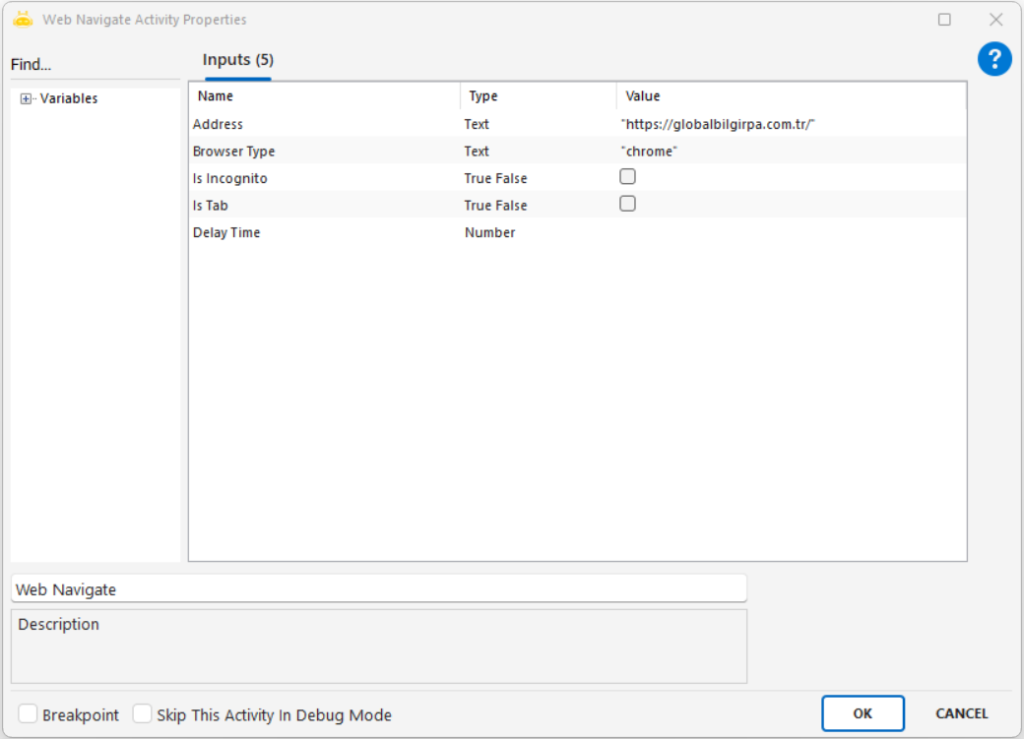
Task: Click the app logo icon in title bar
Action: point(23,19)
